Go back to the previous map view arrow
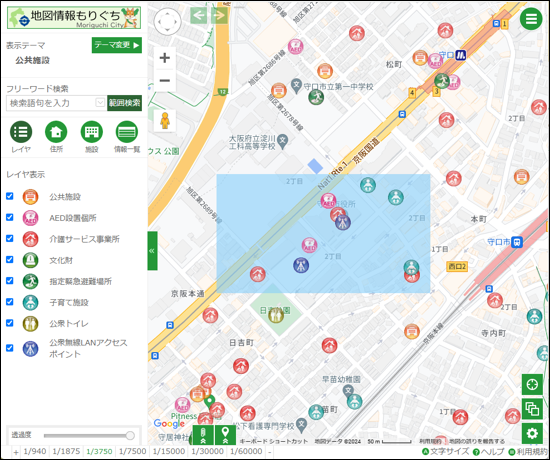Viewport: 550px width, 460px height. pos(199,15)
